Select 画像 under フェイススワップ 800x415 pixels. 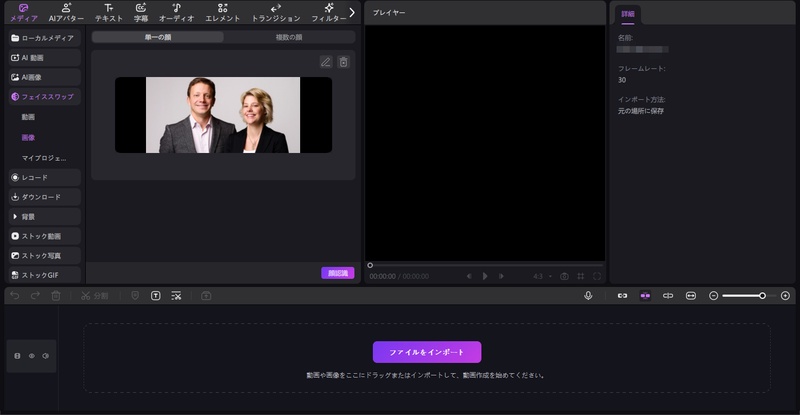(29, 137)
